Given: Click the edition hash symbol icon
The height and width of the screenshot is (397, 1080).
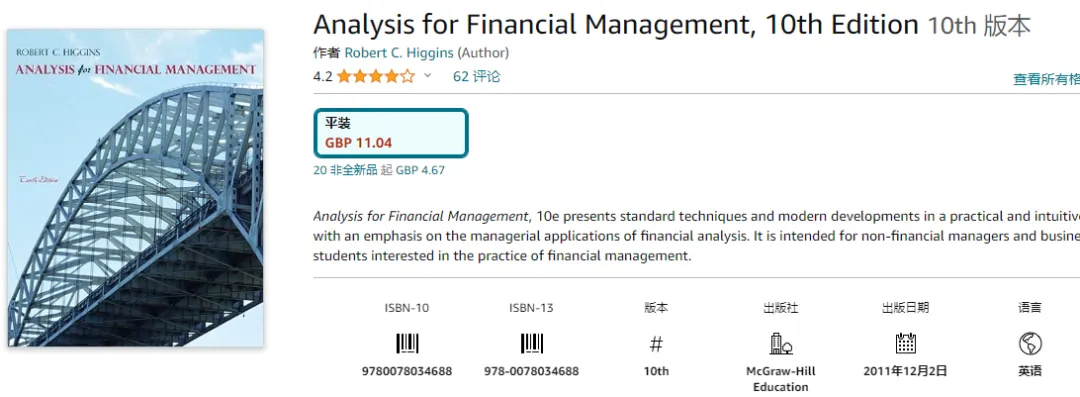Looking at the screenshot, I should click(x=656, y=344).
